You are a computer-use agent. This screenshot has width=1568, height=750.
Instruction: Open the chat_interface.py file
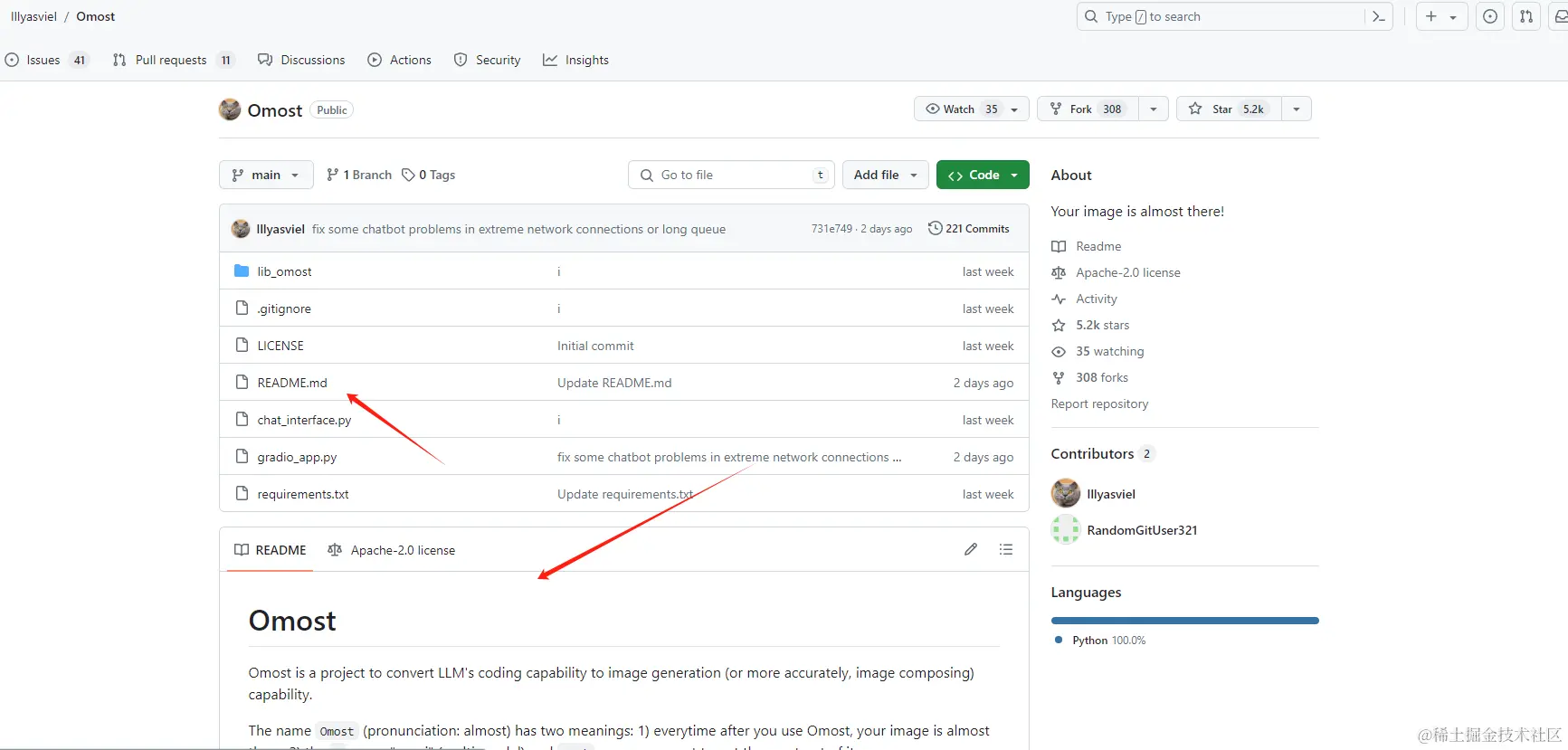[x=304, y=420]
